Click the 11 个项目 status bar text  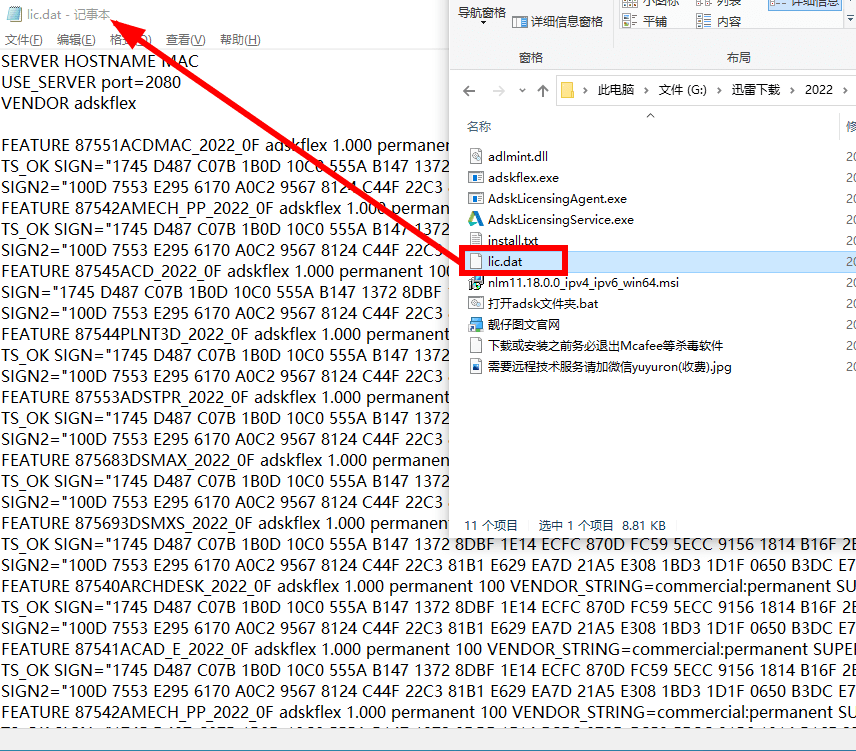coord(491,526)
